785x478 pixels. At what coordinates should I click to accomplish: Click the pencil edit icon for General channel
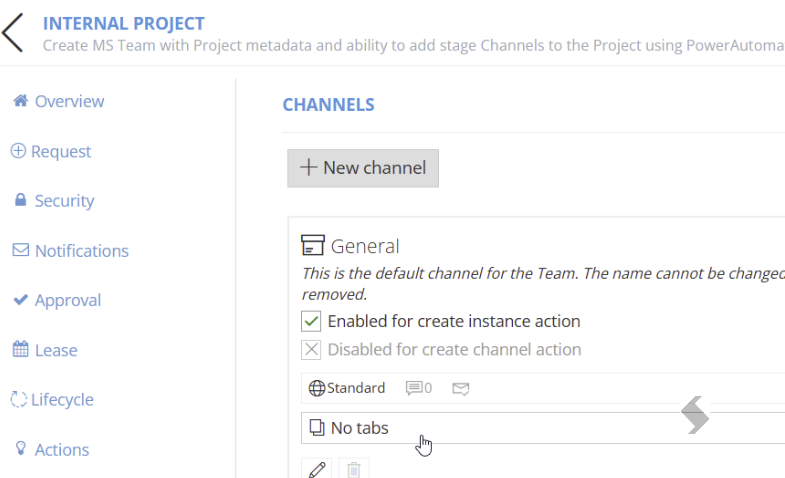click(x=316, y=469)
